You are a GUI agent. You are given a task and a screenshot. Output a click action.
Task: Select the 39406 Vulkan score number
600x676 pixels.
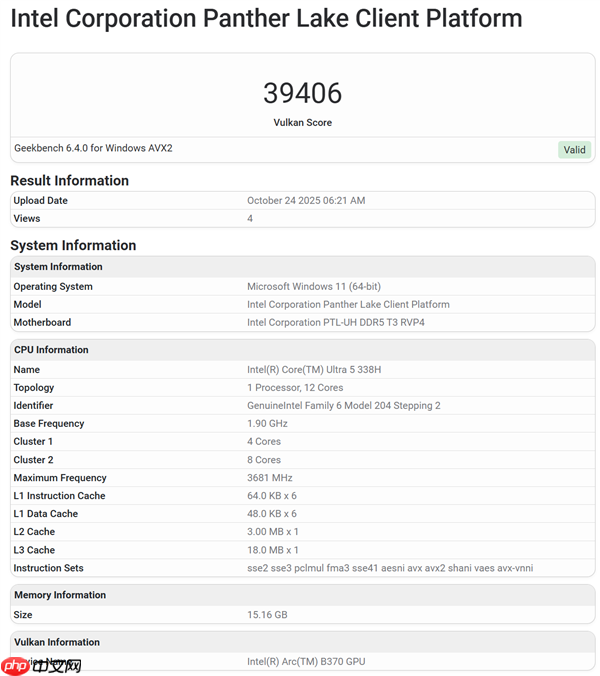coord(302,93)
